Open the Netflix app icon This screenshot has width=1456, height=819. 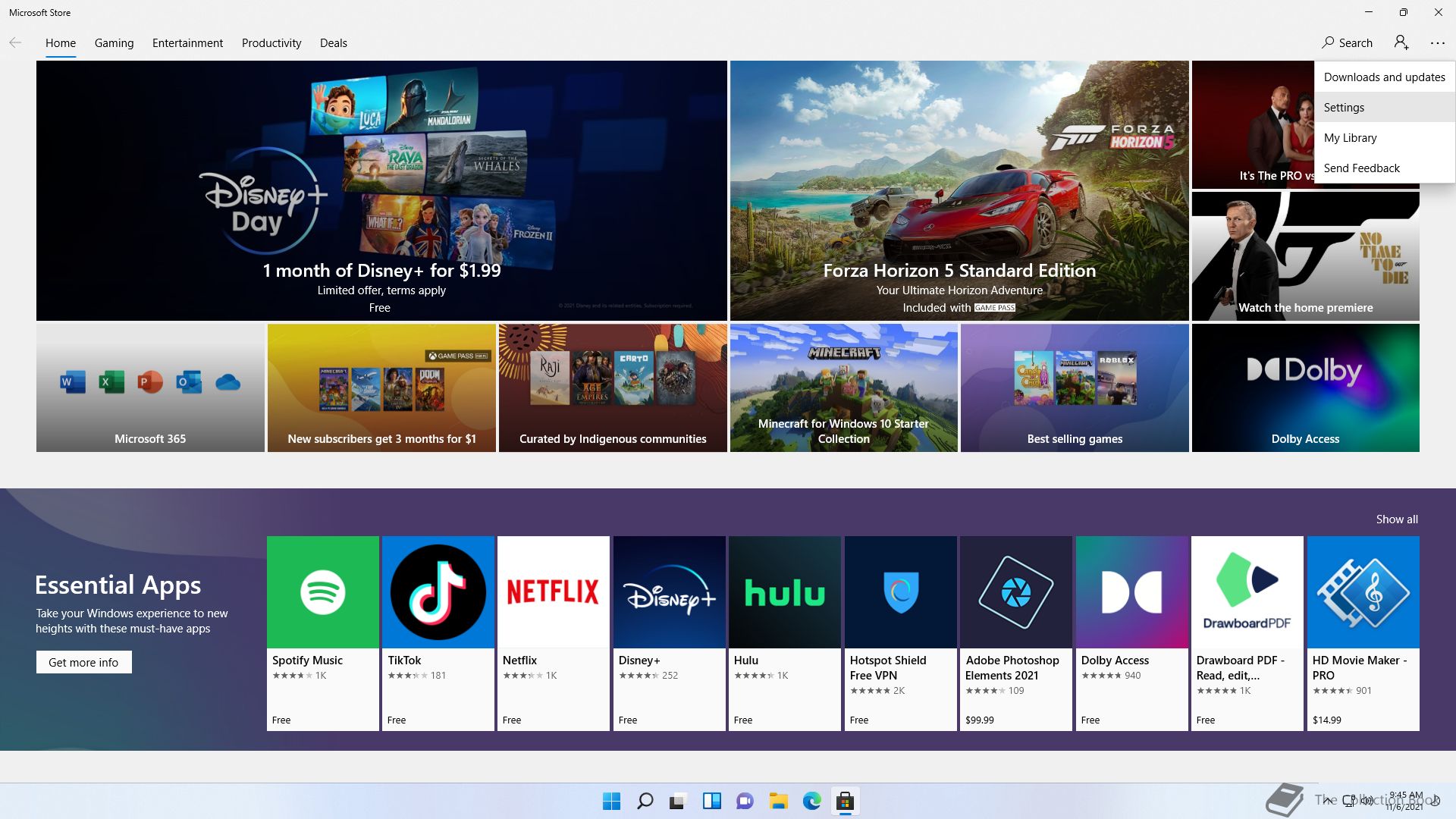(554, 592)
